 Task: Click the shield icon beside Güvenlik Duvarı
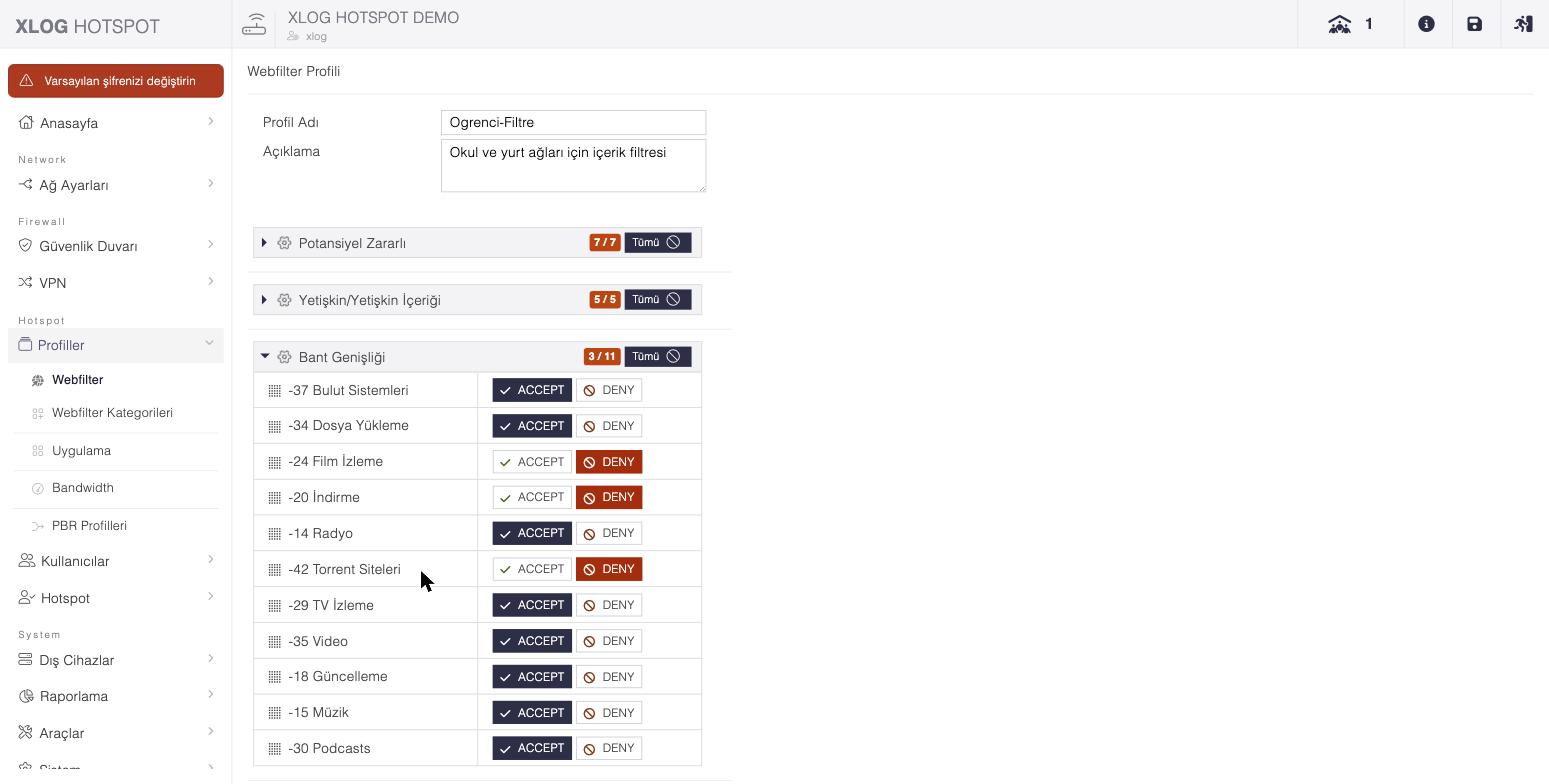tap(26, 245)
